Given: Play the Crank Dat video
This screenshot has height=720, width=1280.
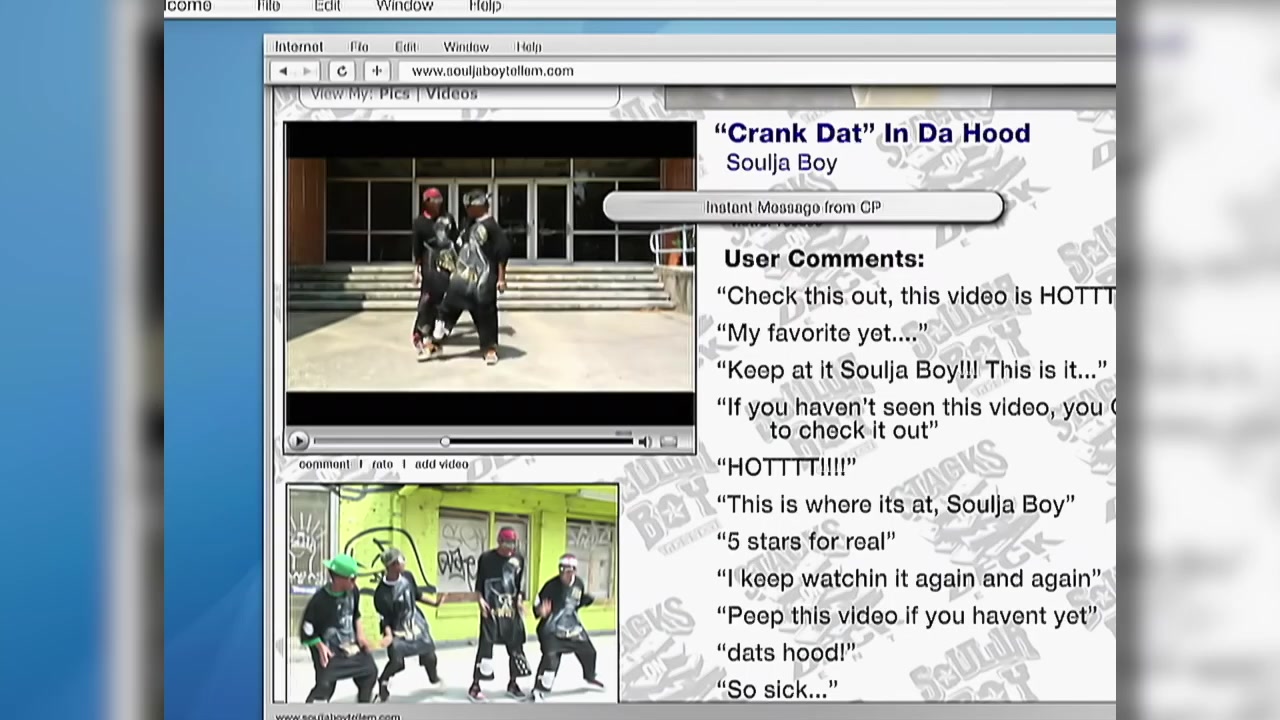Looking at the screenshot, I should point(298,441).
